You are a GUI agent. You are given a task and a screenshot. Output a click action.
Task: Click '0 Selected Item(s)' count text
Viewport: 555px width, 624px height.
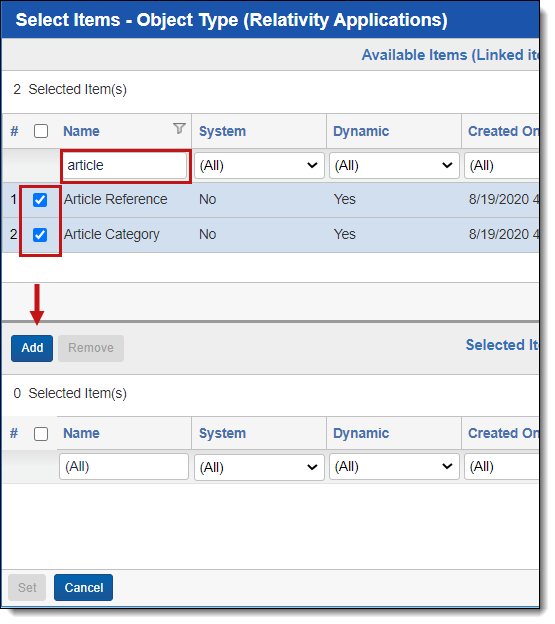[x=70, y=394]
